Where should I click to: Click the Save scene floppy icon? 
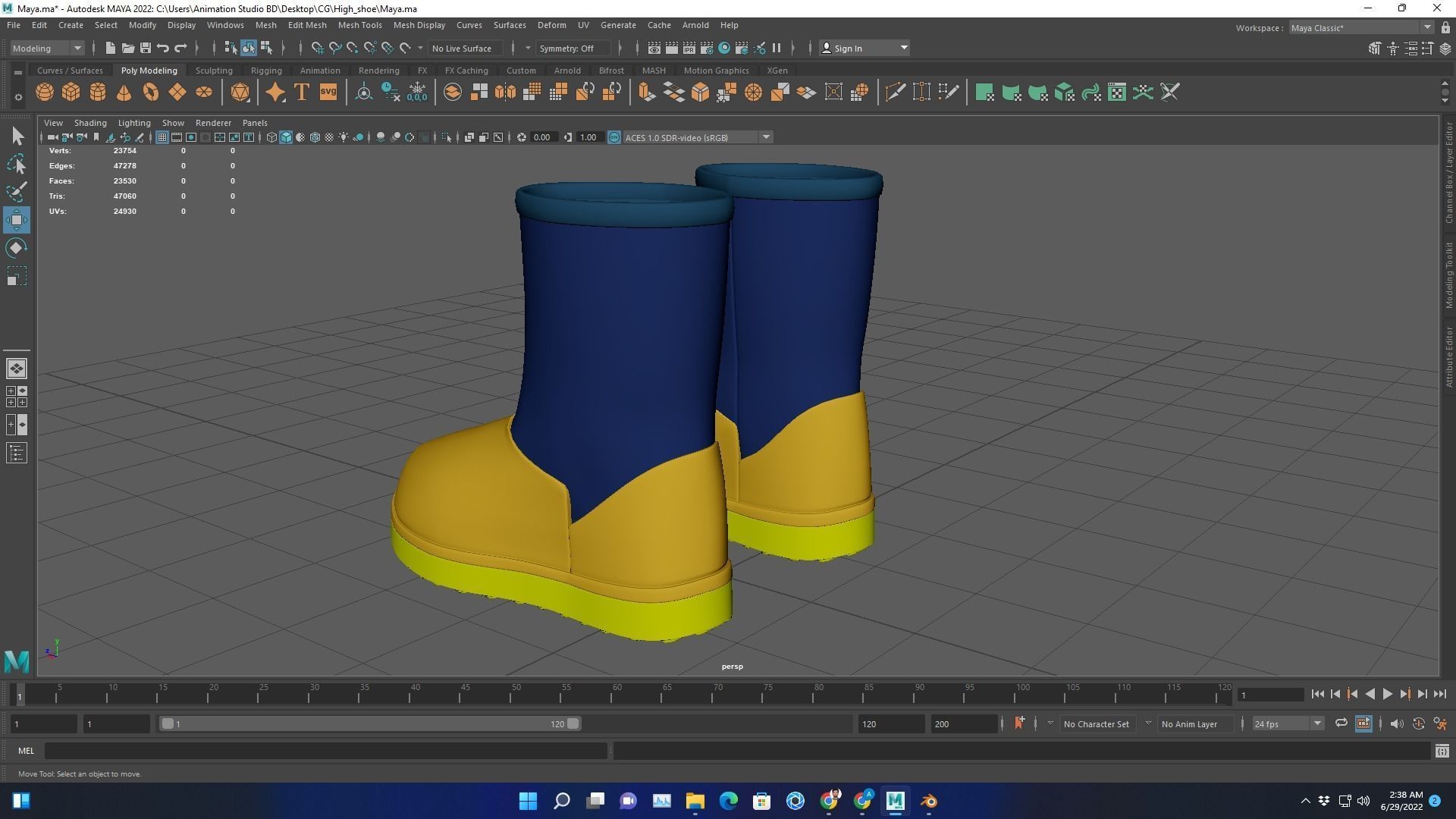[146, 48]
